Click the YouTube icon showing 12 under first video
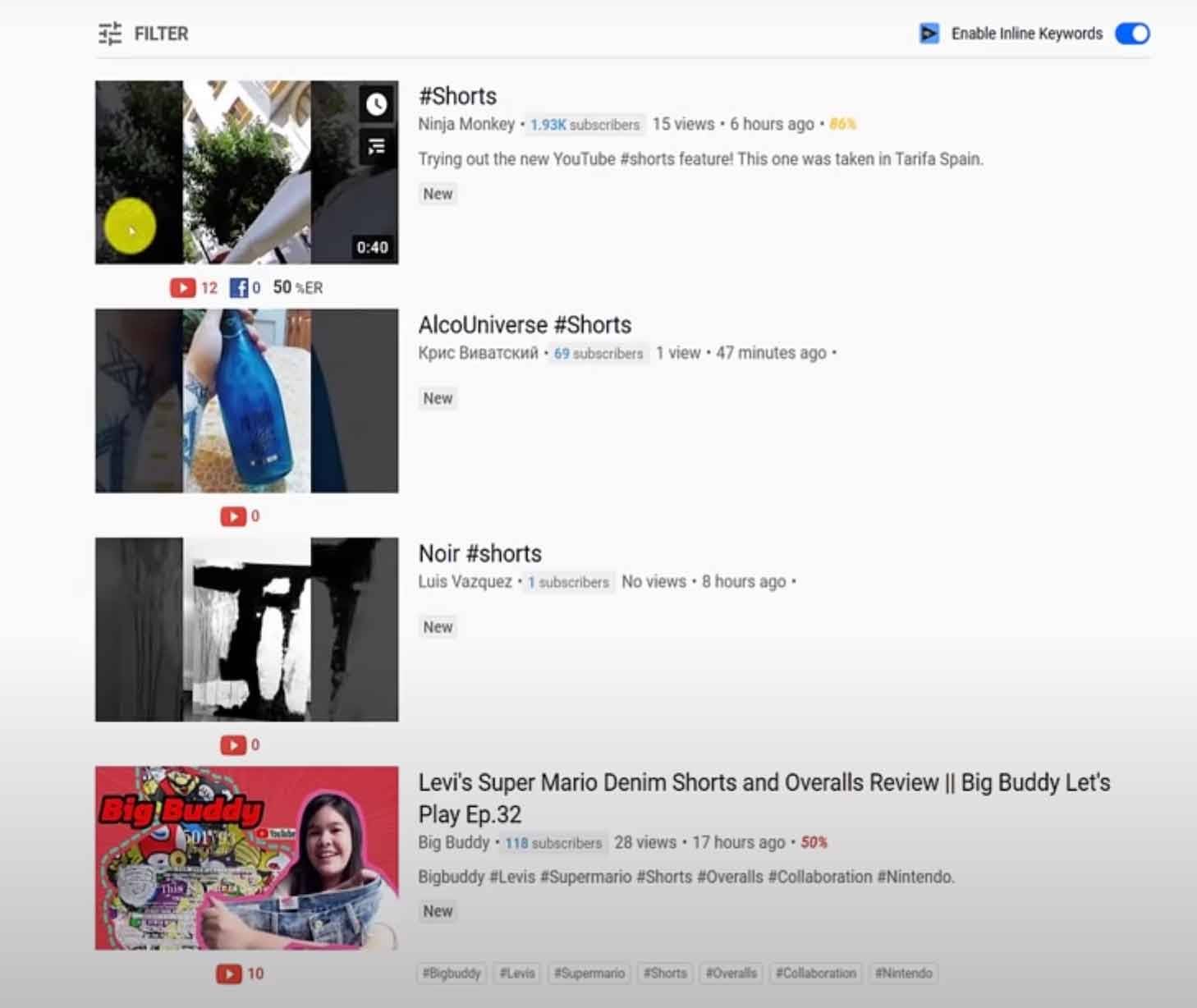Image resolution: width=1197 pixels, height=1008 pixels. pos(182,288)
